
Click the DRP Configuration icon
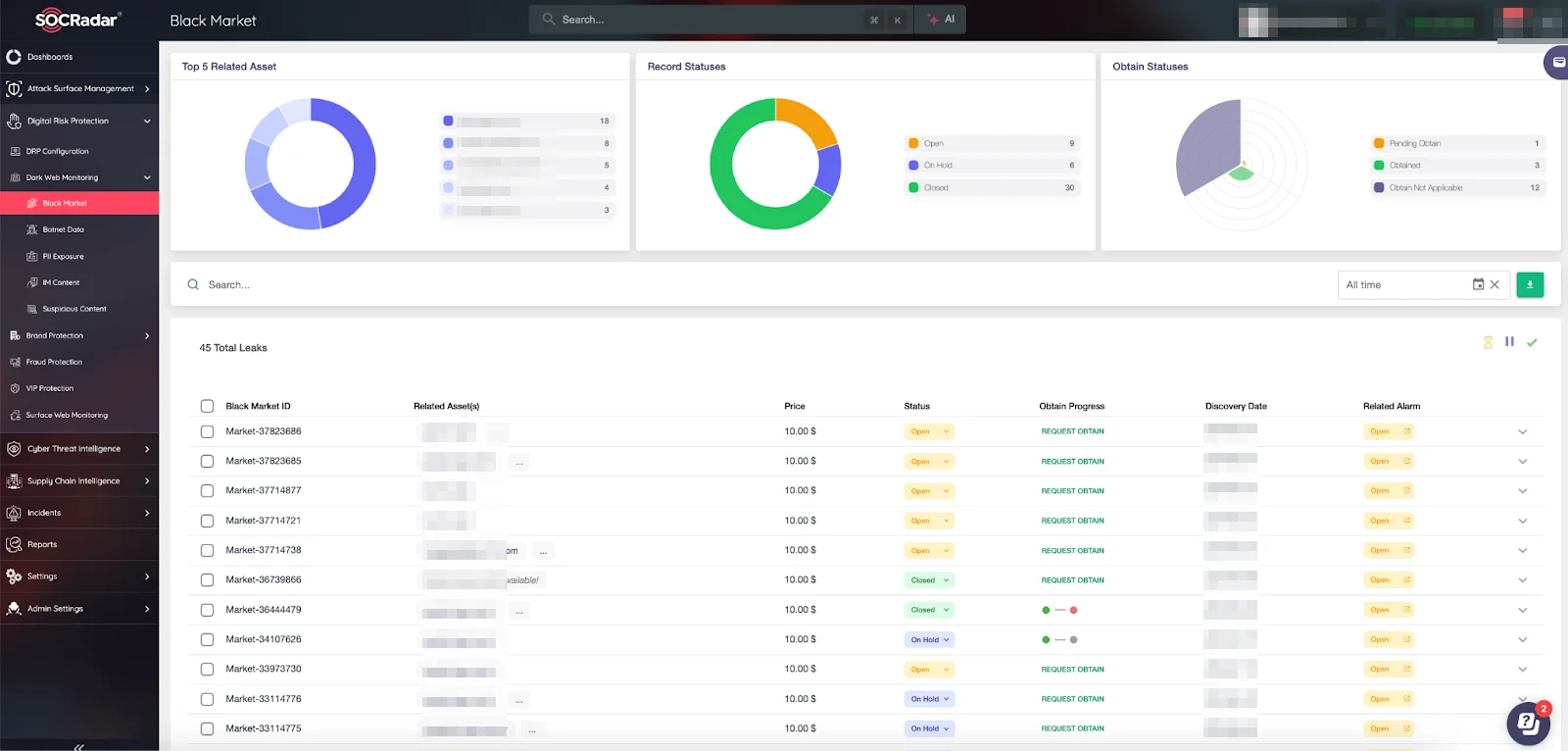[x=15, y=151]
